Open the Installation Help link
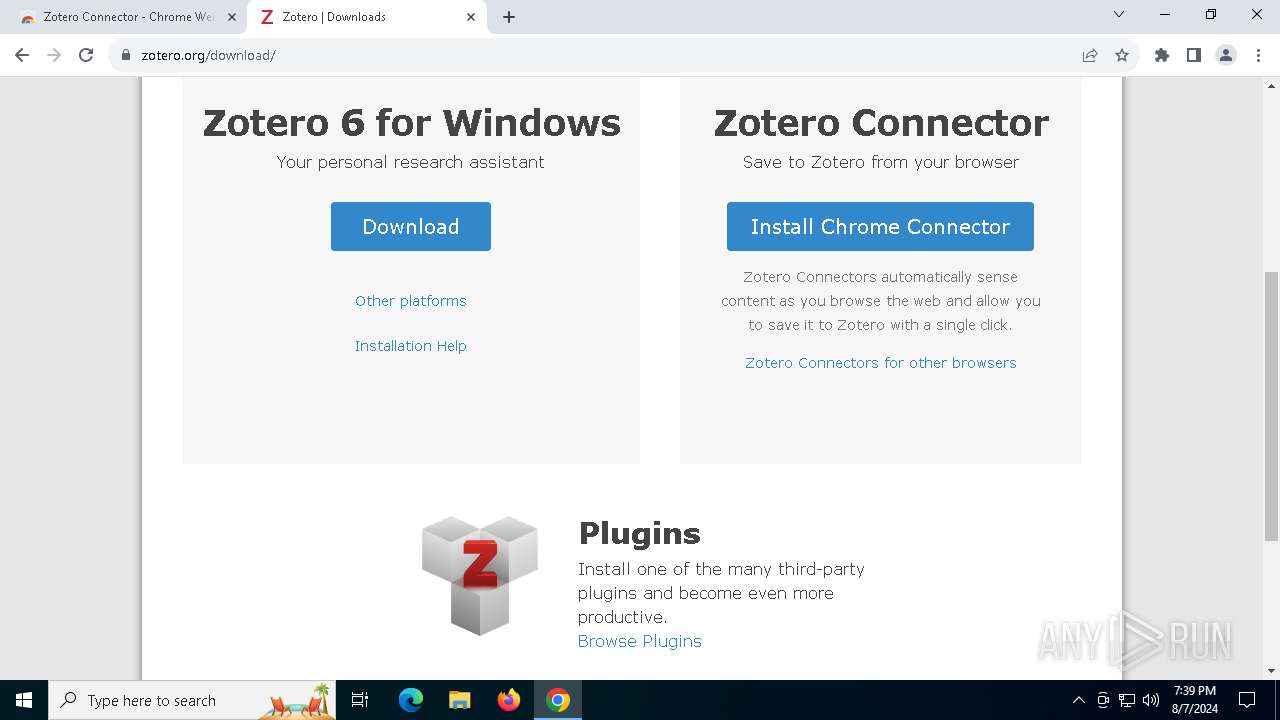This screenshot has height=720, width=1280. point(411,346)
